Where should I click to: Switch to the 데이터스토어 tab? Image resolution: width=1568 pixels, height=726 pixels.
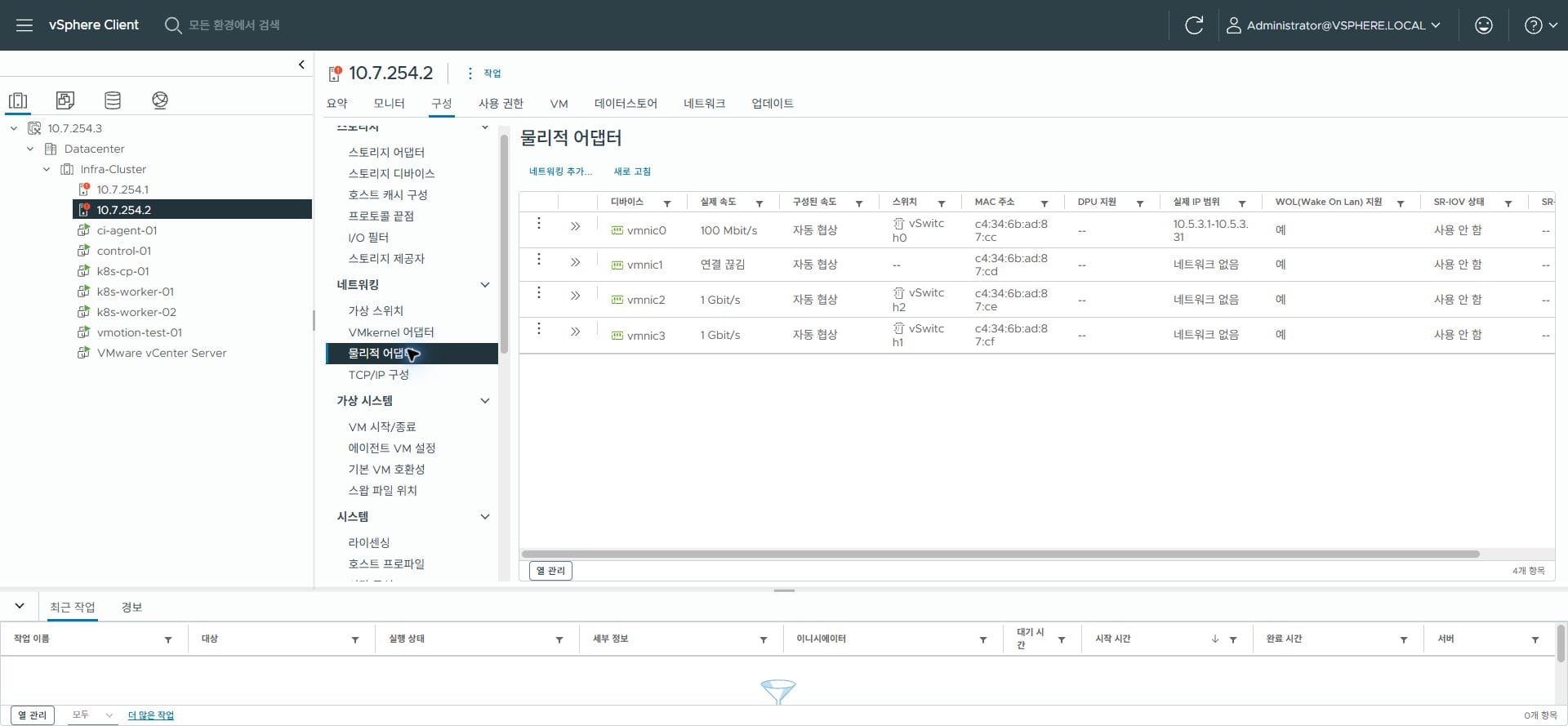click(626, 104)
